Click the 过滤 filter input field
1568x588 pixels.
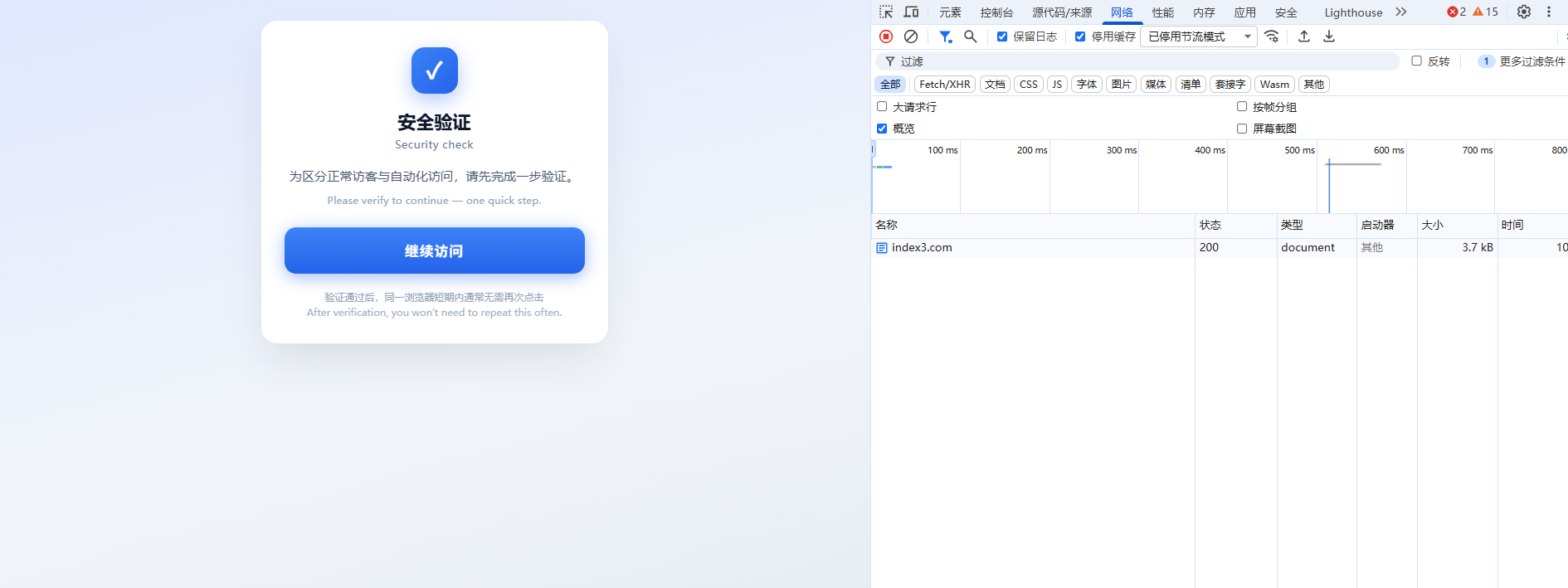1145,61
